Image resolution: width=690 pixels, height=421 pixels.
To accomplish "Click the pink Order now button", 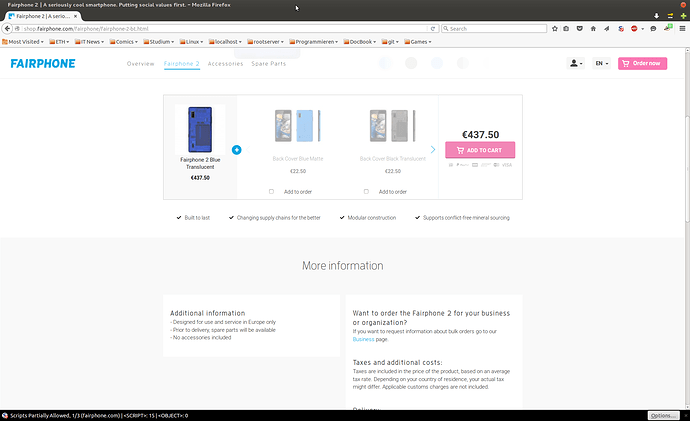I will click(642, 63).
